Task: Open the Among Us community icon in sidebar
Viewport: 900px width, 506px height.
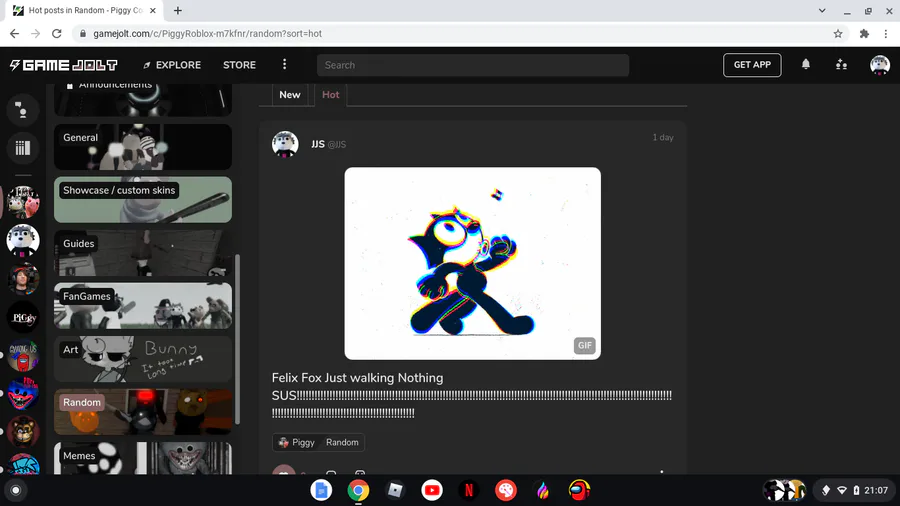Action: tap(23, 356)
